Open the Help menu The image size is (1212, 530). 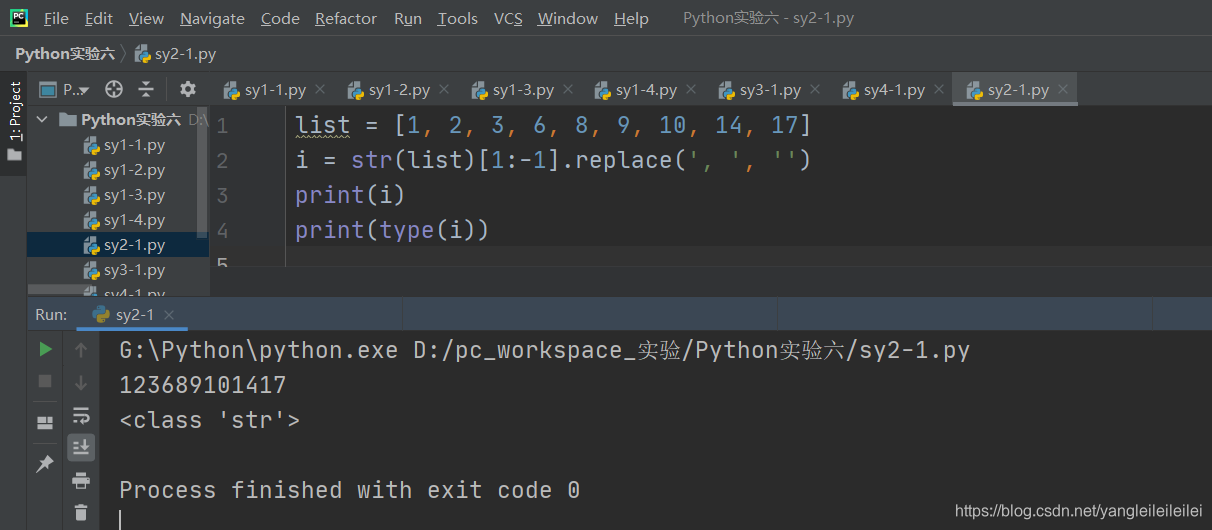pos(631,18)
